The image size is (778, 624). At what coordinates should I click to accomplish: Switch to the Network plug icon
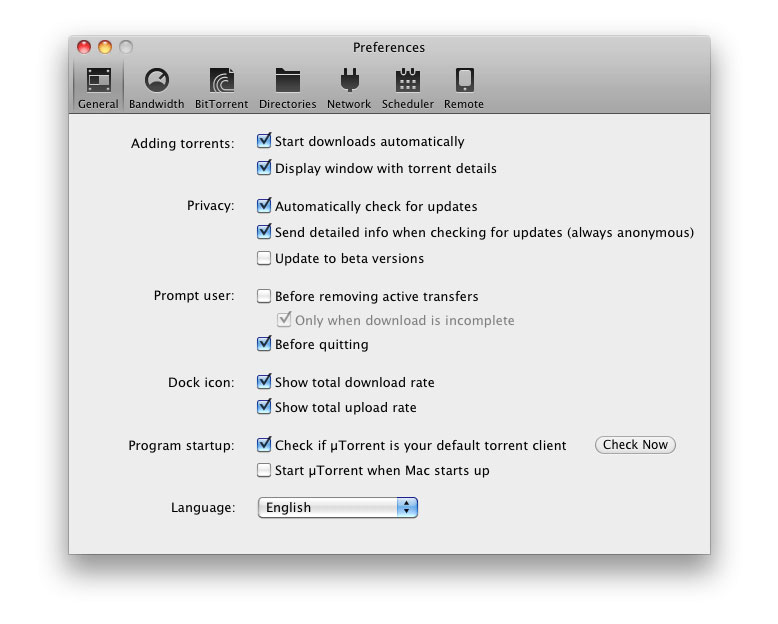[x=349, y=81]
